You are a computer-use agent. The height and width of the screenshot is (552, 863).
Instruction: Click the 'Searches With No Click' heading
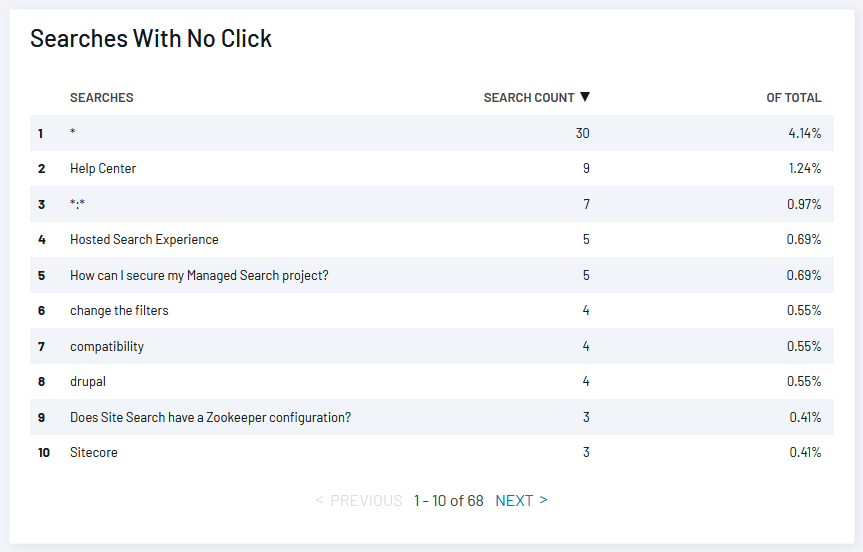point(151,39)
